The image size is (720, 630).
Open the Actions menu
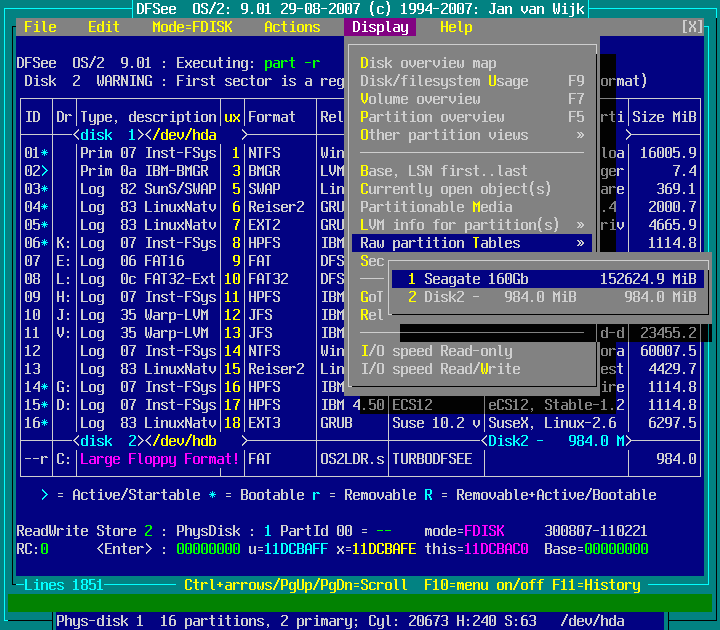[292, 27]
